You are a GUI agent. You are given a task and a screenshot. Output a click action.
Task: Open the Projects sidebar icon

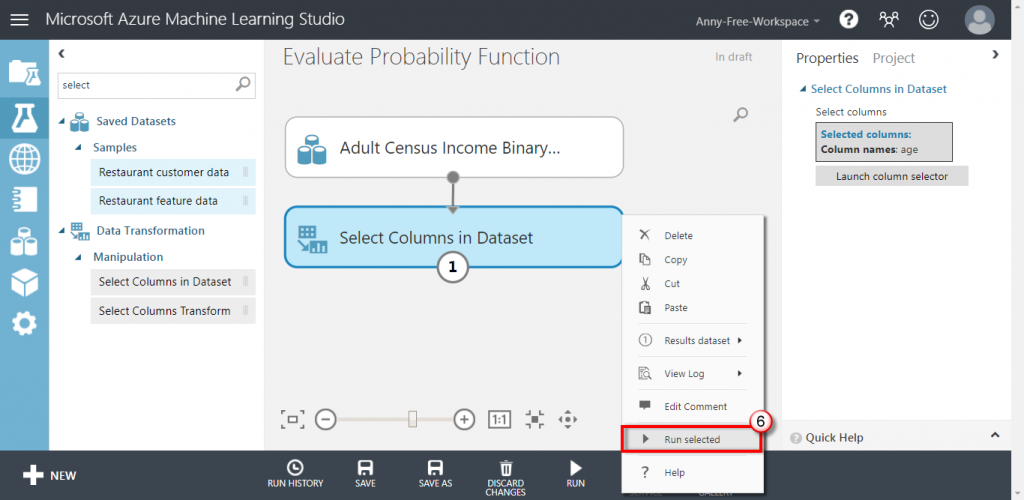[24, 72]
